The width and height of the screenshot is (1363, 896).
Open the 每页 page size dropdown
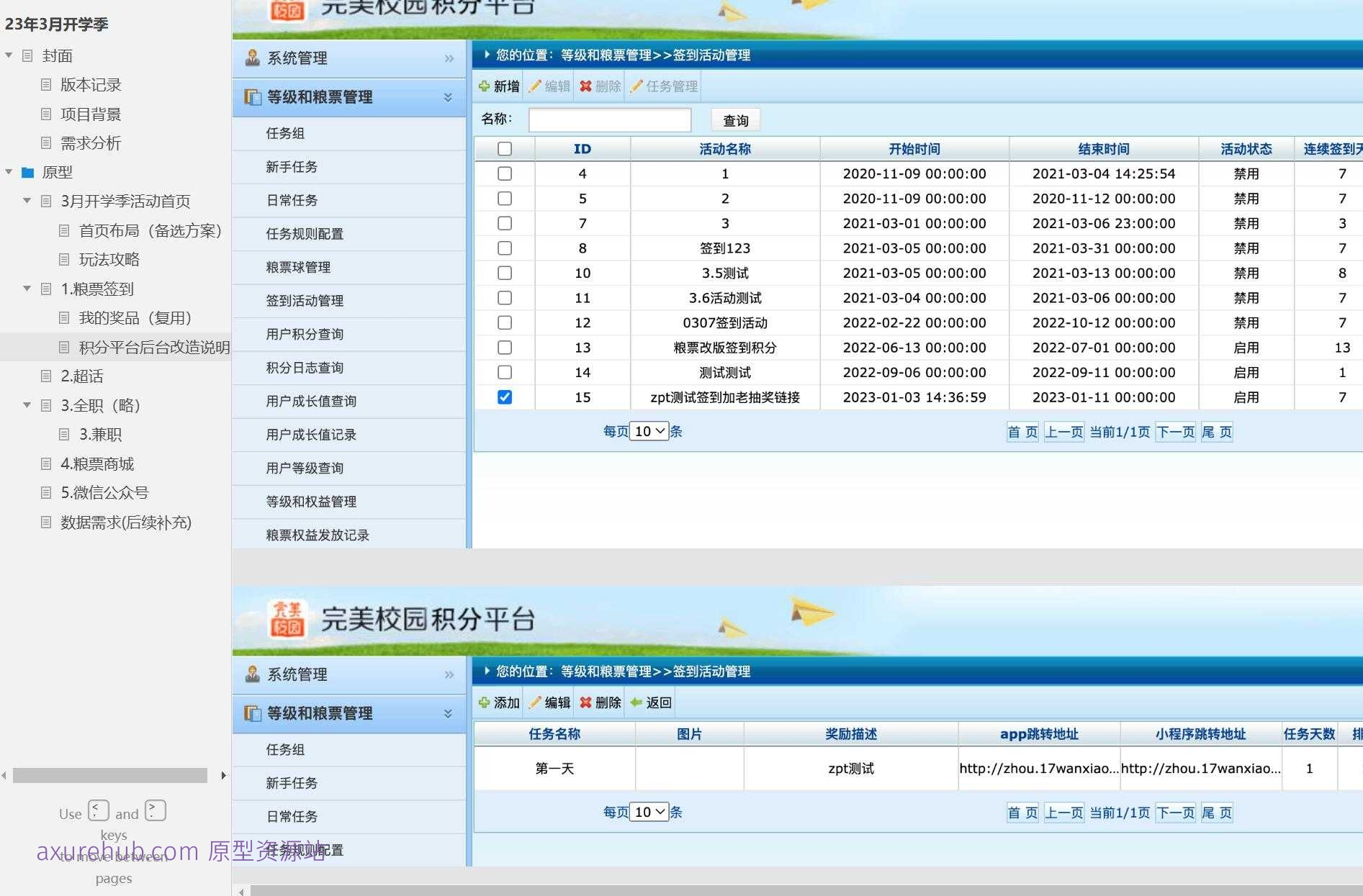pyautogui.click(x=649, y=430)
